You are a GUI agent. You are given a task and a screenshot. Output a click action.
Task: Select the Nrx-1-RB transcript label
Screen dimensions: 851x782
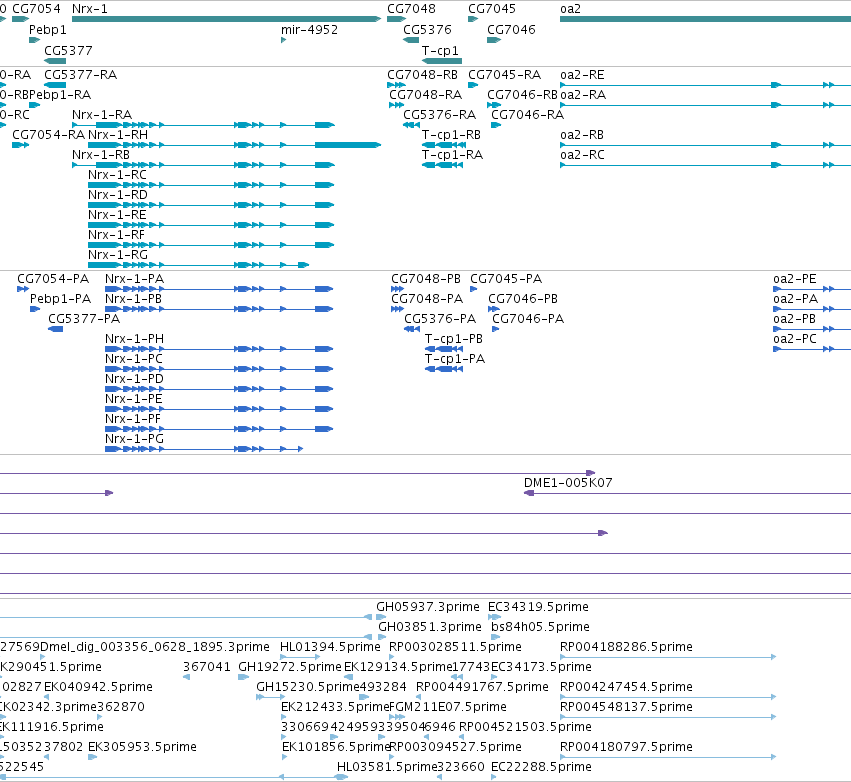(x=101, y=155)
